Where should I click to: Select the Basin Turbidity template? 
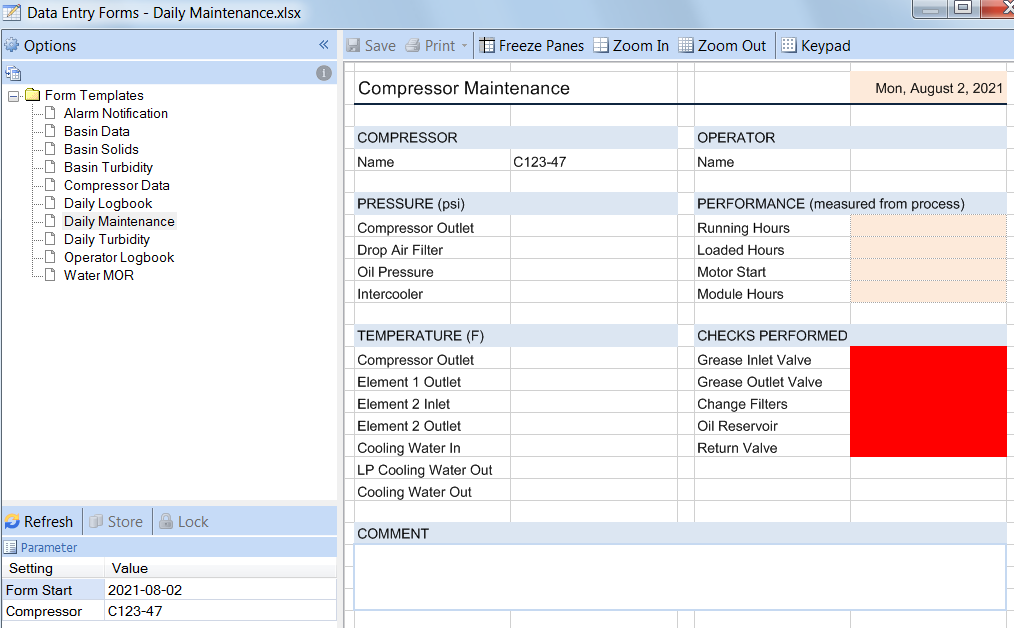pyautogui.click(x=109, y=168)
